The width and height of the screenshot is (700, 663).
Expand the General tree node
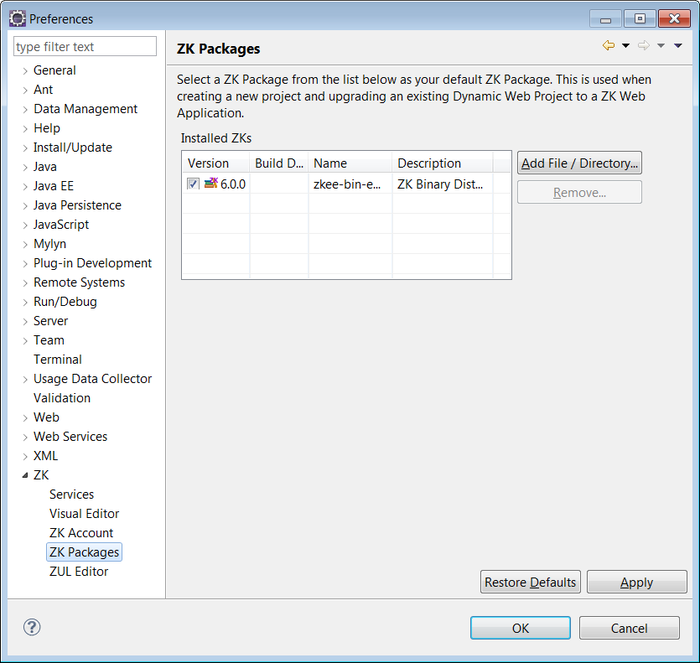pyautogui.click(x=25, y=71)
